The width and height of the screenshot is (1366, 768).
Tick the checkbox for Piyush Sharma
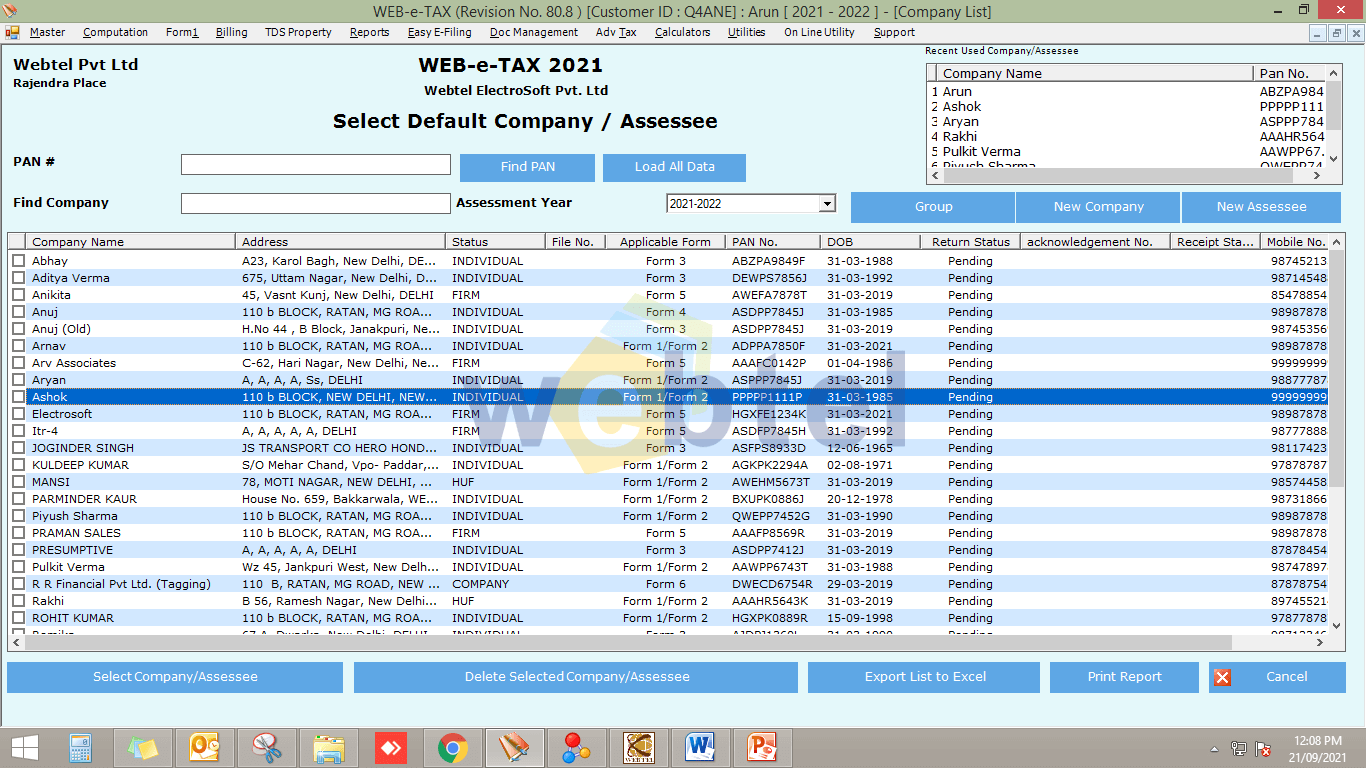coord(19,516)
